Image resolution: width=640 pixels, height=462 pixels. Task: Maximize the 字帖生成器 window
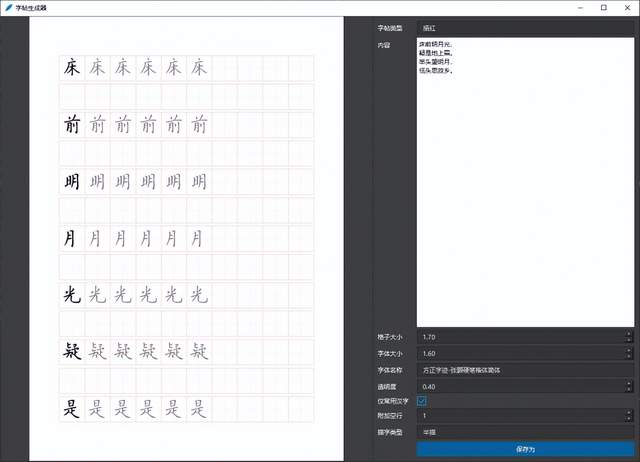pyautogui.click(x=602, y=7)
